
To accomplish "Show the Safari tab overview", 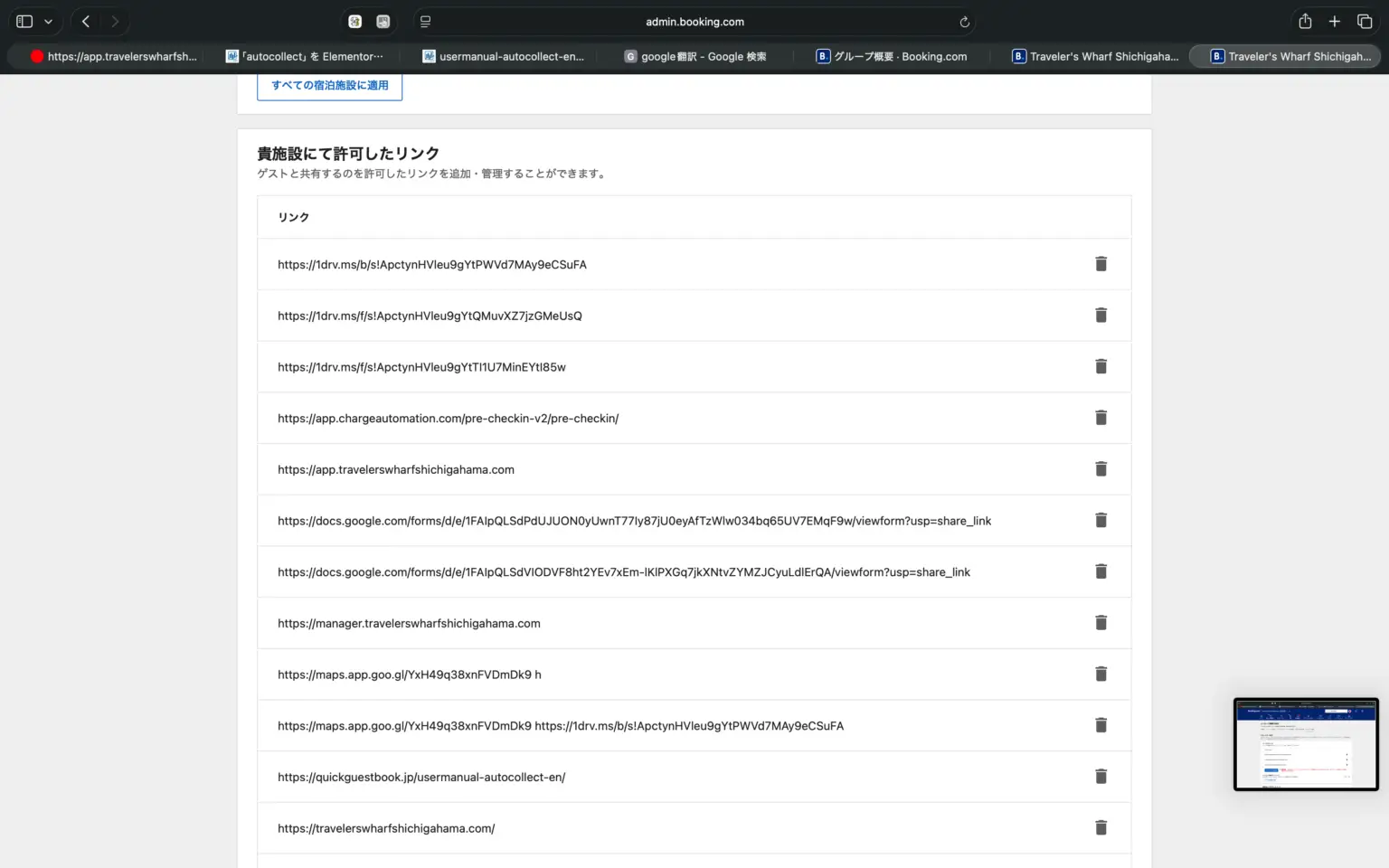I will click(x=1365, y=22).
